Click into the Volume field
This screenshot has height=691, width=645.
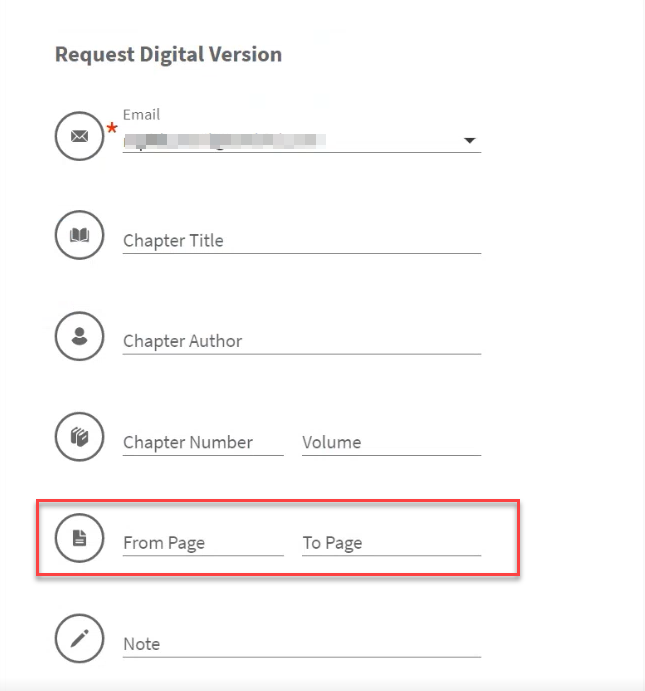click(x=391, y=443)
